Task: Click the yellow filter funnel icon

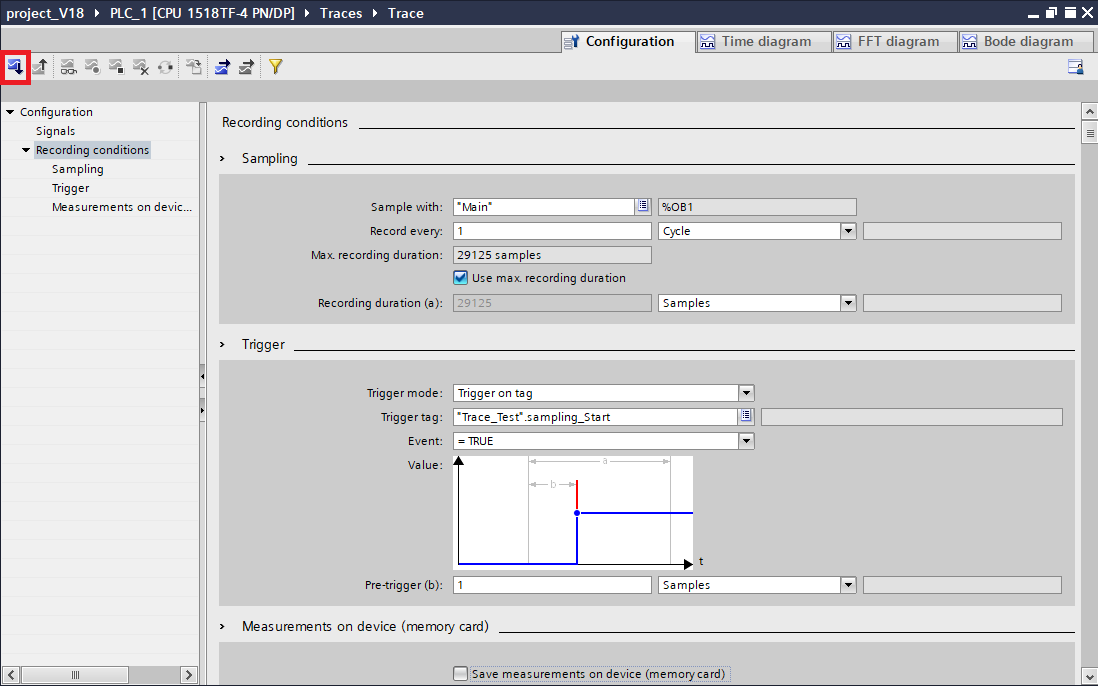Action: point(275,67)
